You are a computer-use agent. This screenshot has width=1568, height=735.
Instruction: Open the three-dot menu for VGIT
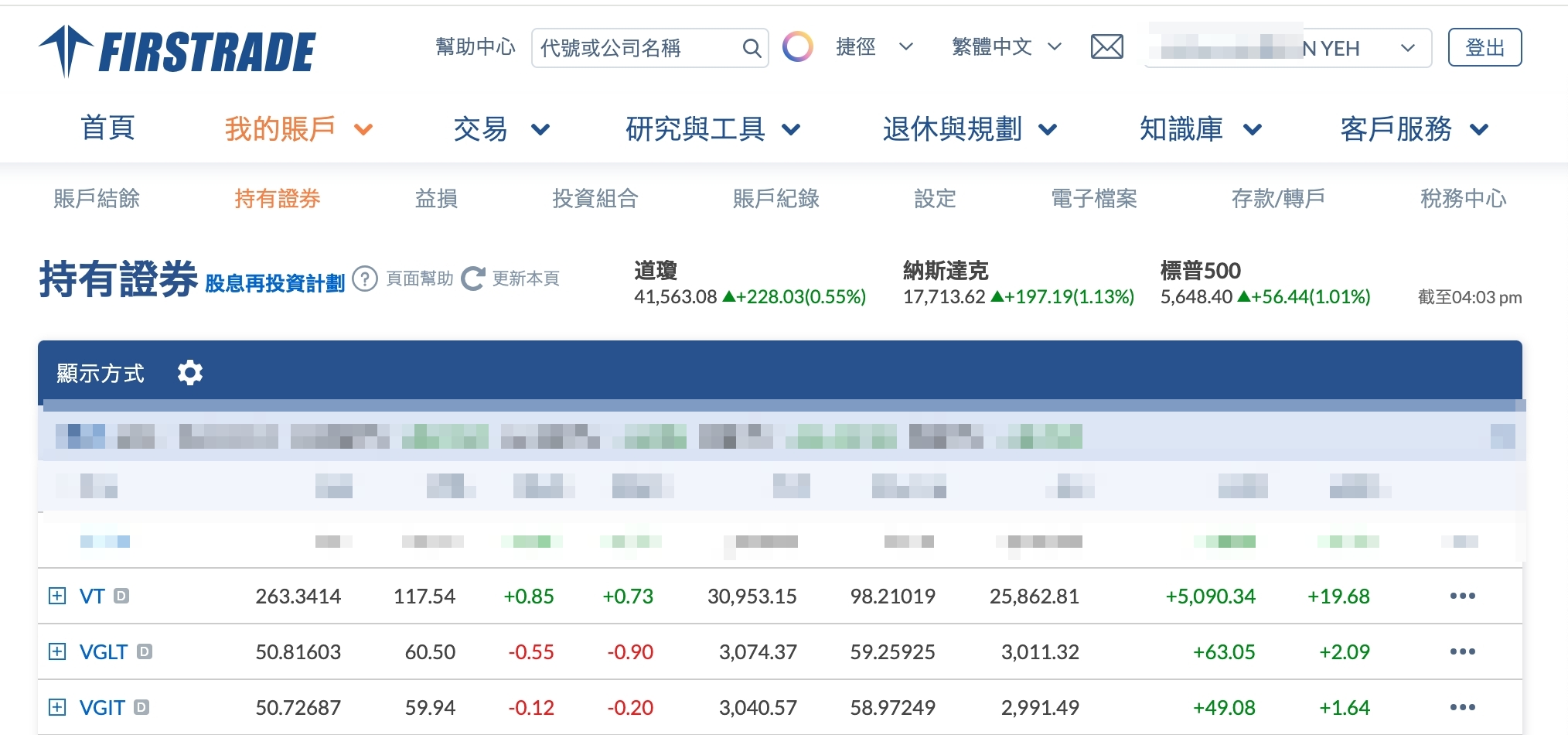1462,707
